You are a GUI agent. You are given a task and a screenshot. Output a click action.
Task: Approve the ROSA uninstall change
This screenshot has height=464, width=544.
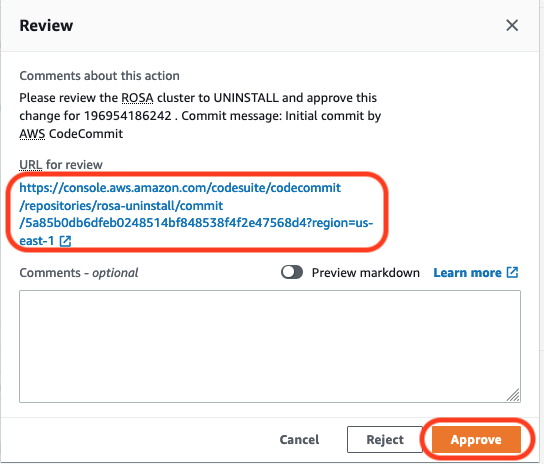pyautogui.click(x=476, y=440)
